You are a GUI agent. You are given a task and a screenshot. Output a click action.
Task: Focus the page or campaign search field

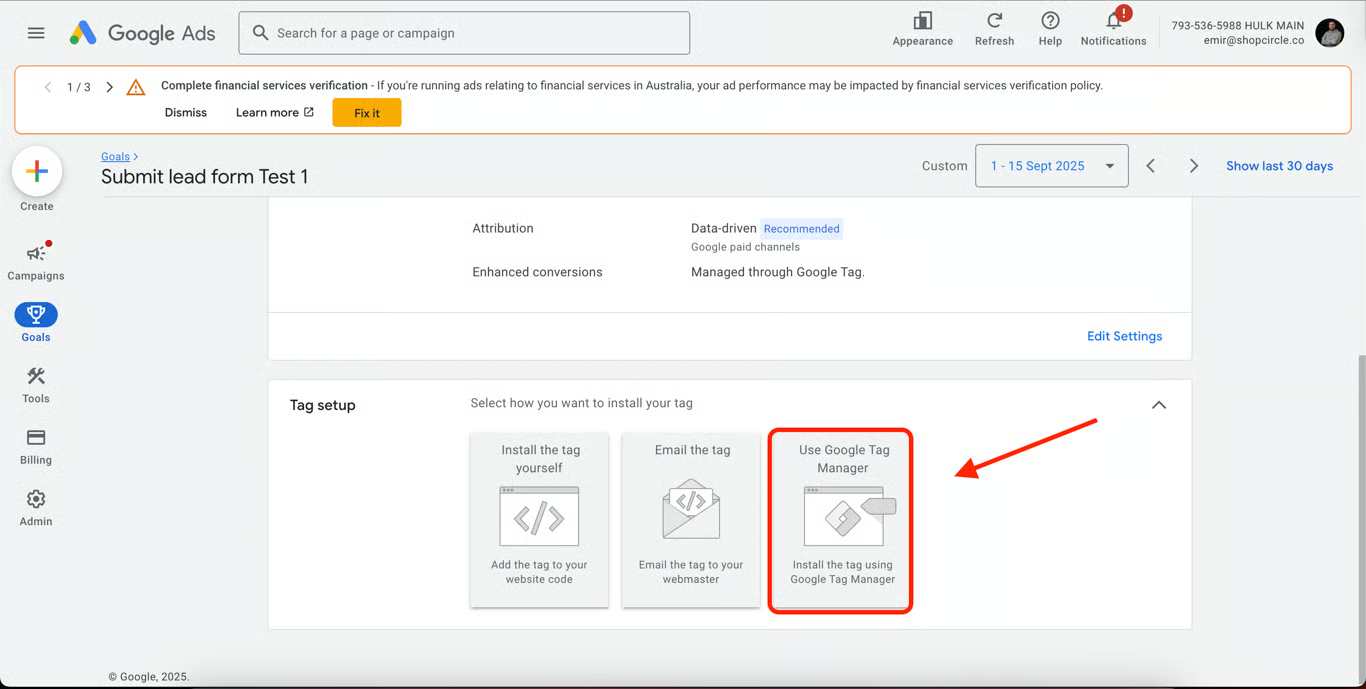464,33
